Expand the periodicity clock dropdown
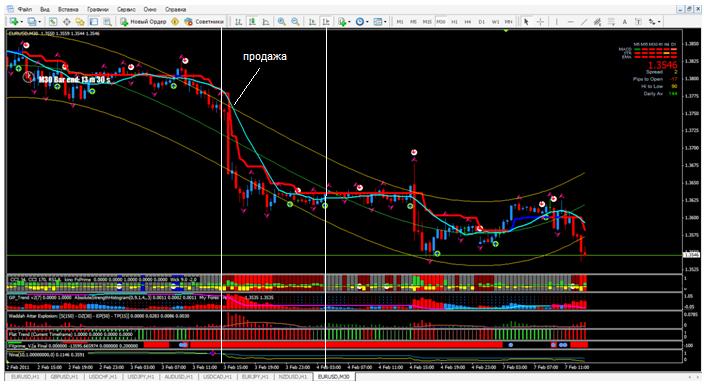The image size is (704, 384). (367, 22)
